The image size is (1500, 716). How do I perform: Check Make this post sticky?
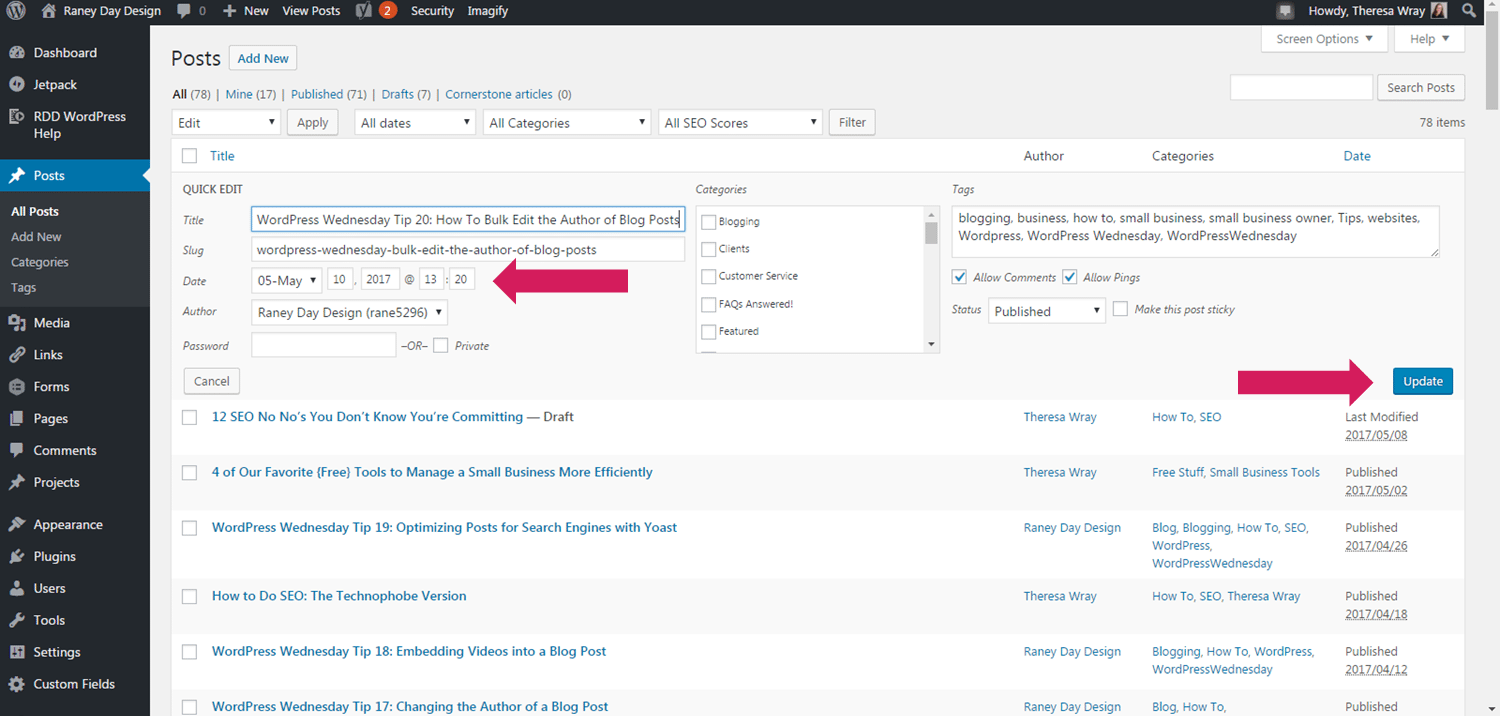(1120, 309)
